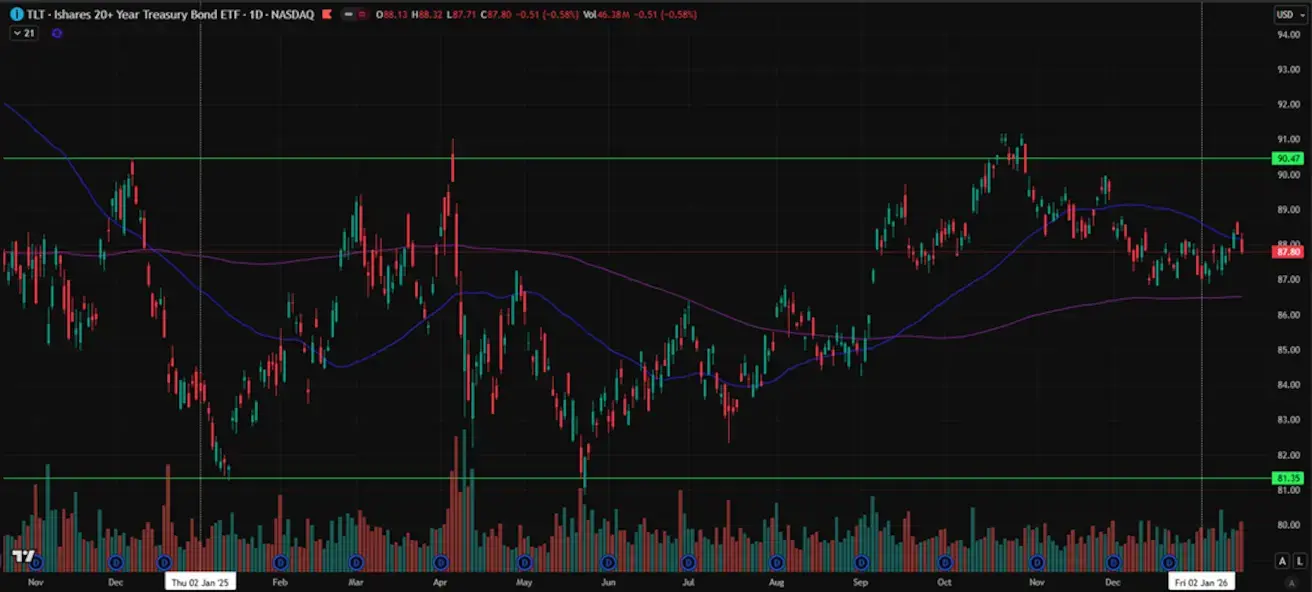Click the red flag icon beside NASDAQ
Image resolution: width=1312 pixels, height=592 pixels.
coord(325,15)
